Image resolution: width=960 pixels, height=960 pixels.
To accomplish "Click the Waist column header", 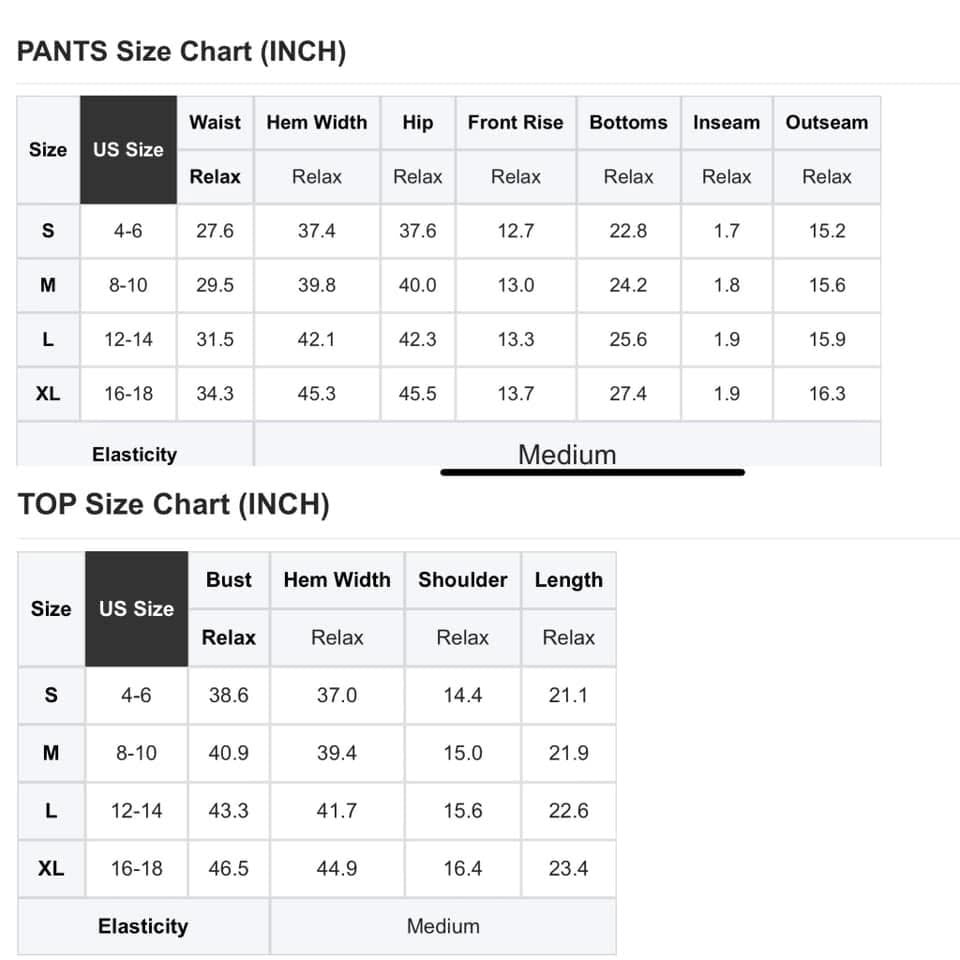I will [215, 122].
